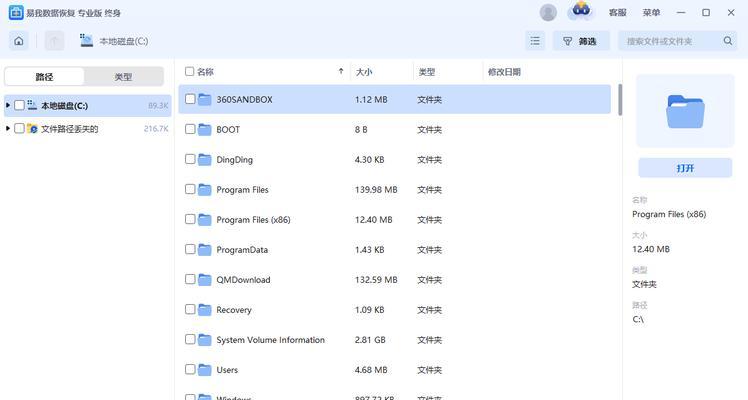Check the 文件路径丢失的 tree checkbox
This screenshot has height=400, width=748.
[x=19, y=128]
